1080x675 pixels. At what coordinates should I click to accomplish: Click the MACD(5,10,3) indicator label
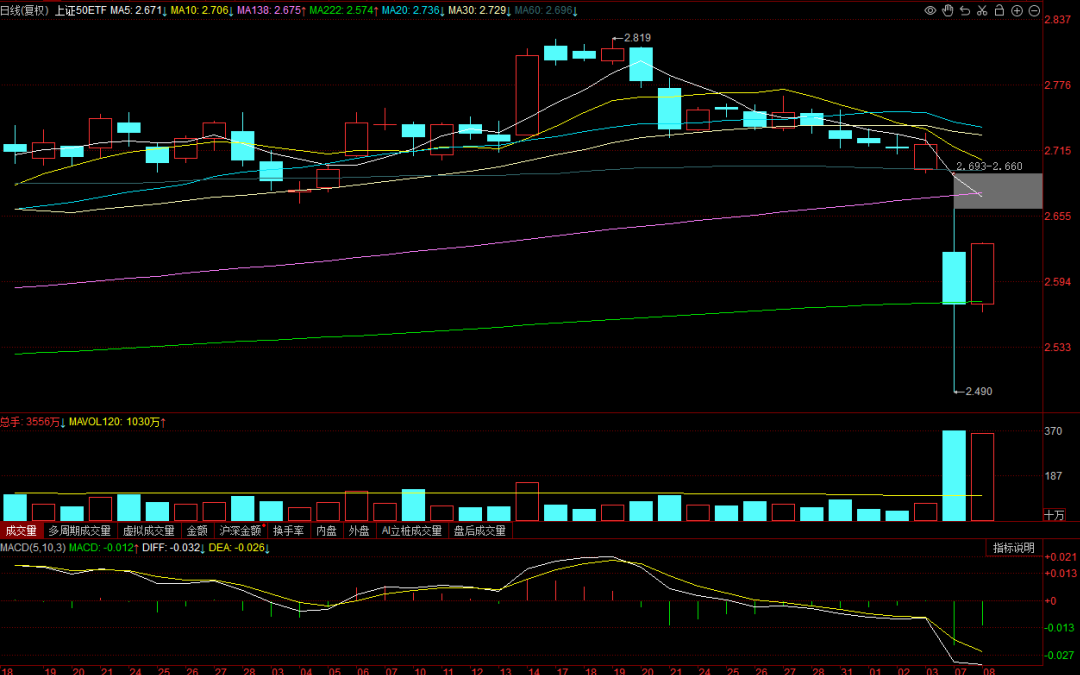33,548
